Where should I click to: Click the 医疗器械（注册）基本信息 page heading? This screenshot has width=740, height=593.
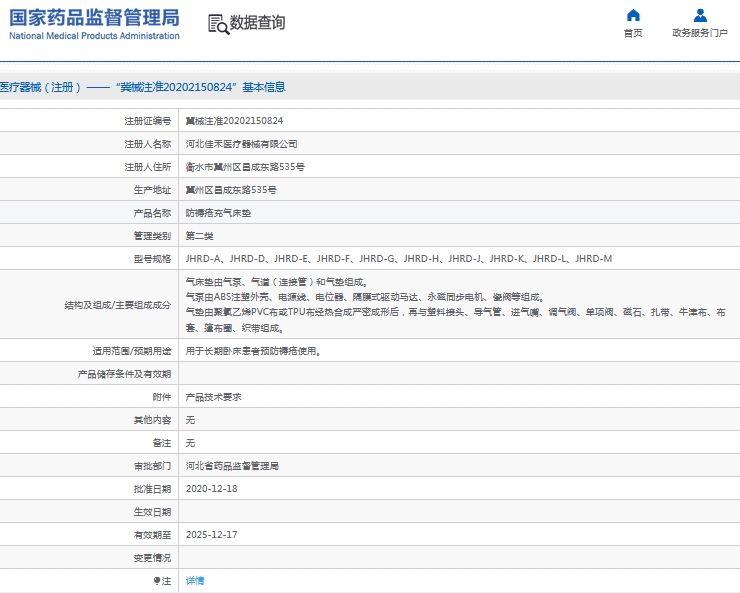(x=143, y=87)
